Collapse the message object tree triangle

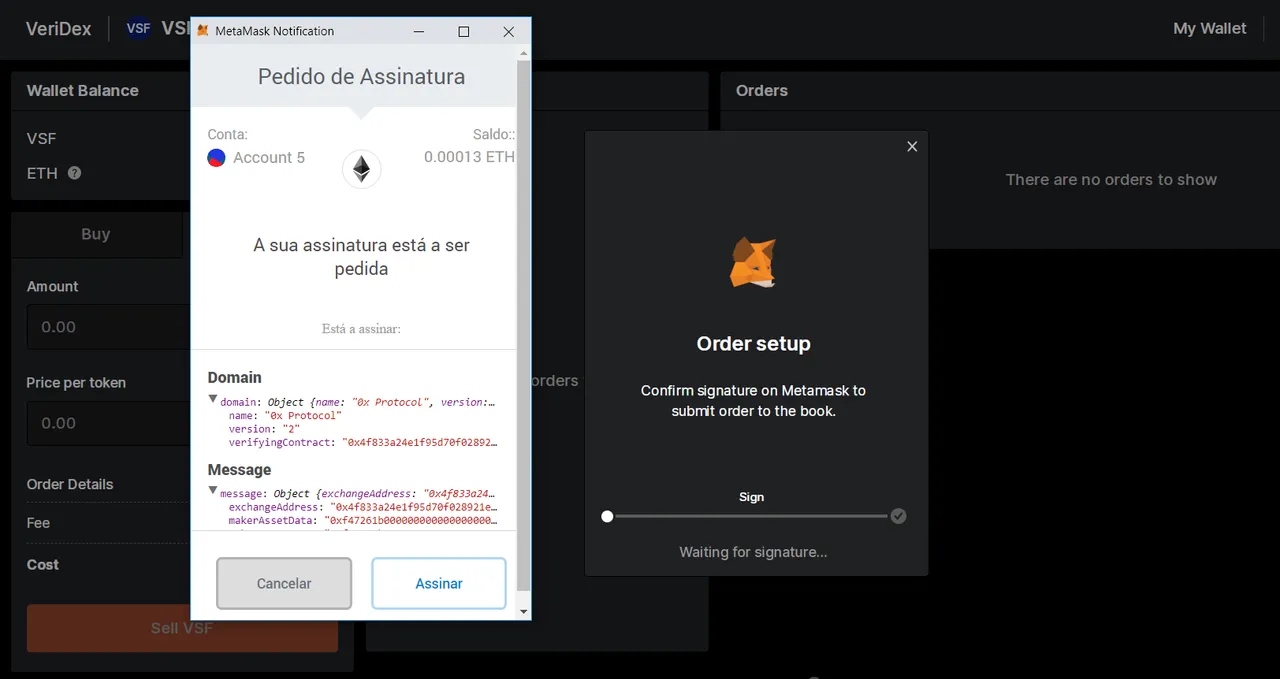pos(213,491)
